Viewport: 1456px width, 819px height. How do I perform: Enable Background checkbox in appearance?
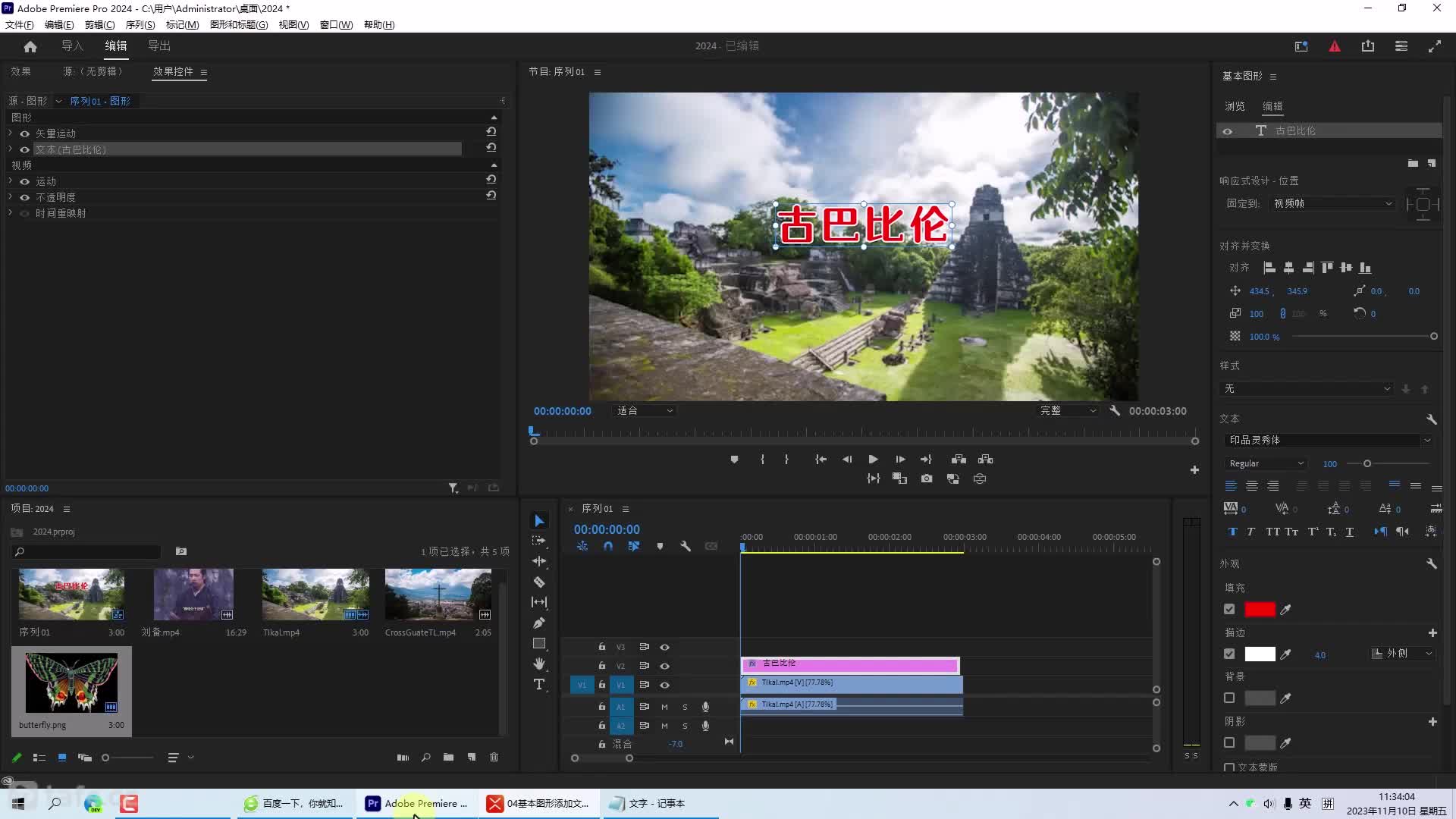pos(1229,698)
